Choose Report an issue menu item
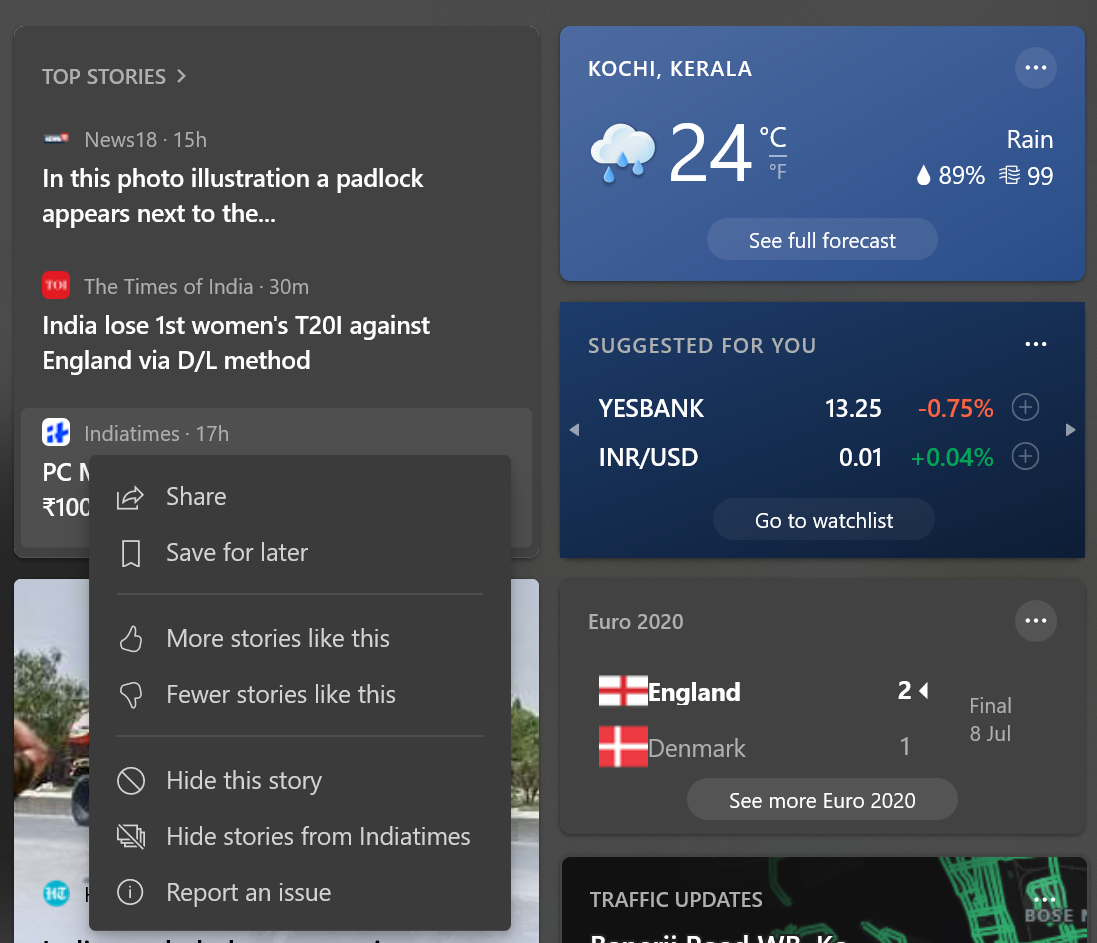The image size is (1097, 943). (x=299, y=893)
